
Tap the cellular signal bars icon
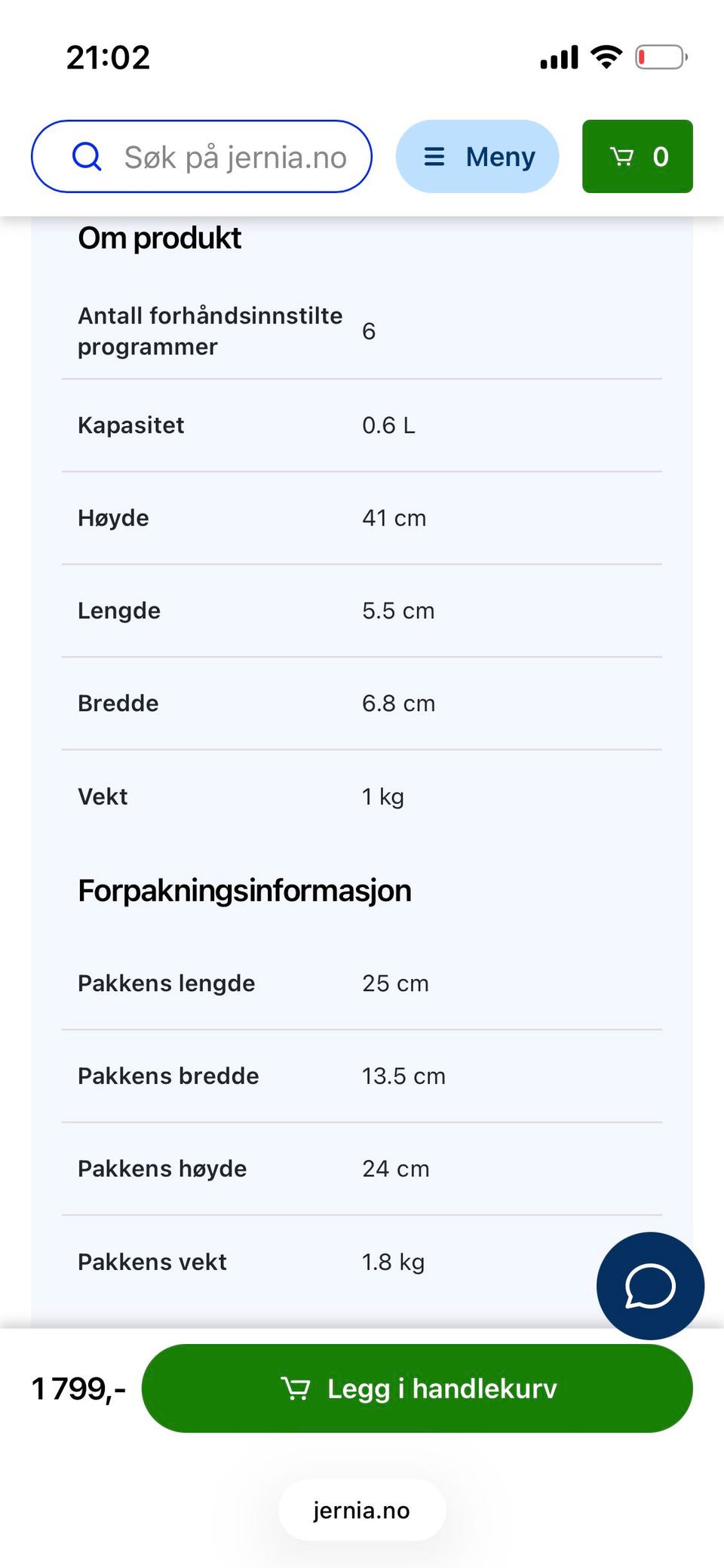click(559, 57)
